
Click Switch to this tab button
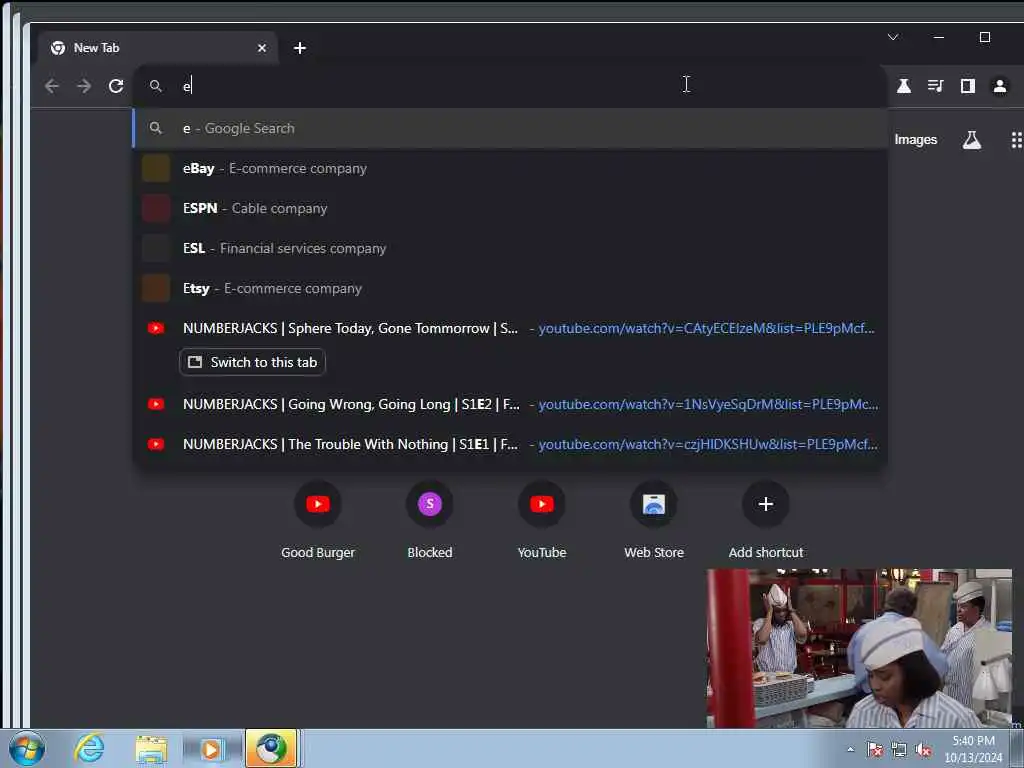pyautogui.click(x=252, y=362)
